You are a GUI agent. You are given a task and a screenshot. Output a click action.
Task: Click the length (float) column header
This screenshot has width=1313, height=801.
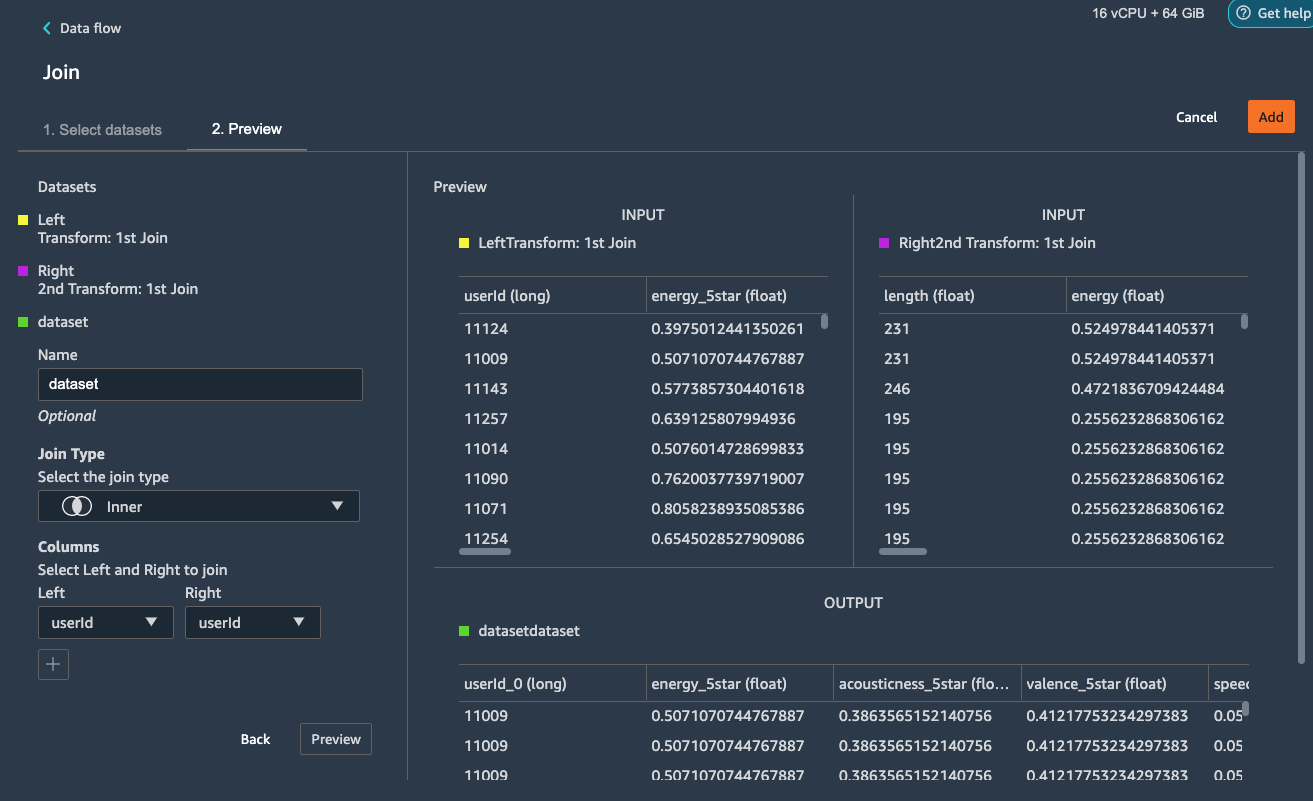[x=929, y=296]
